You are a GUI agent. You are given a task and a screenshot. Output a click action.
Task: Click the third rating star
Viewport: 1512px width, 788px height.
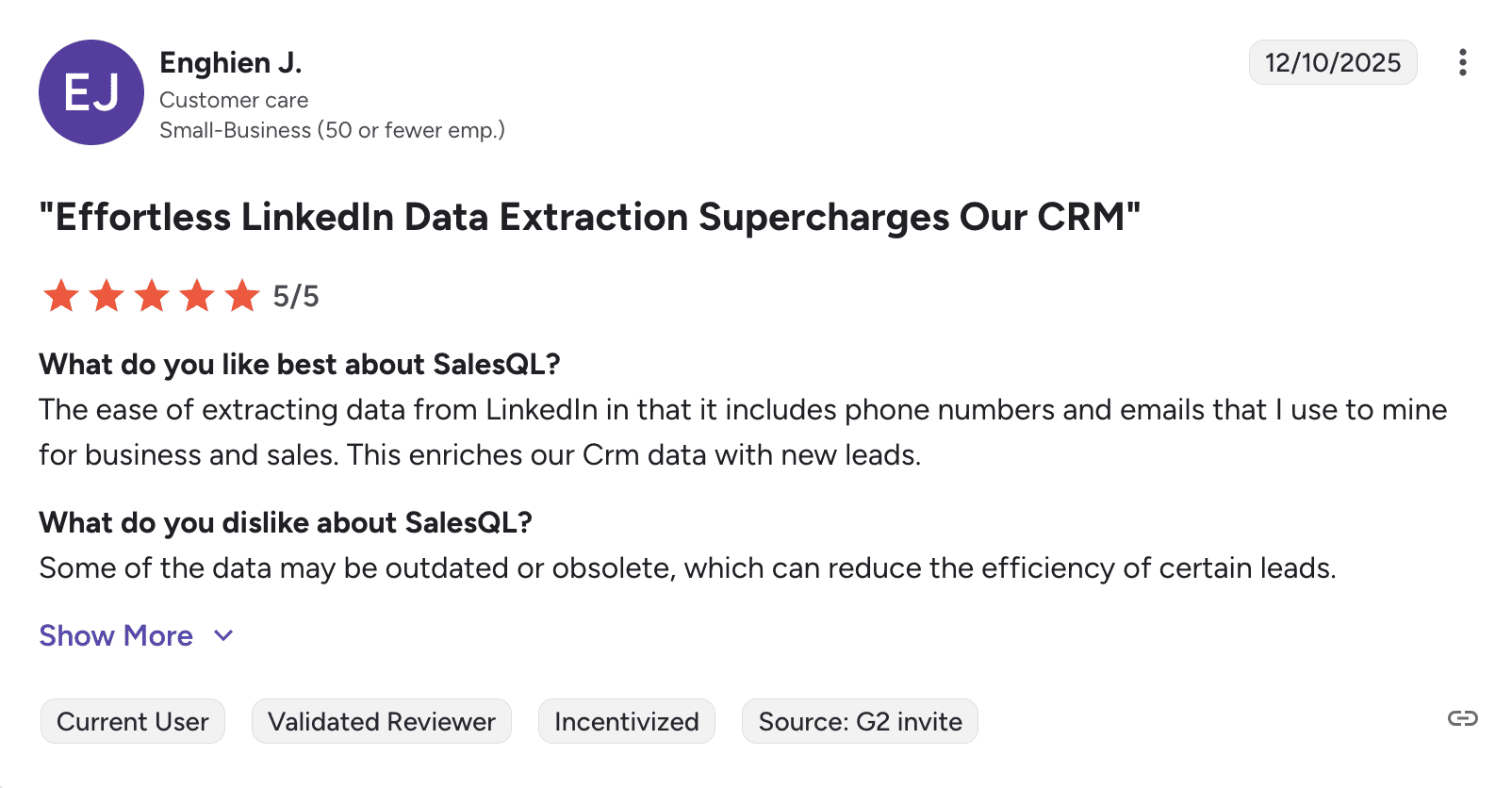(152, 296)
